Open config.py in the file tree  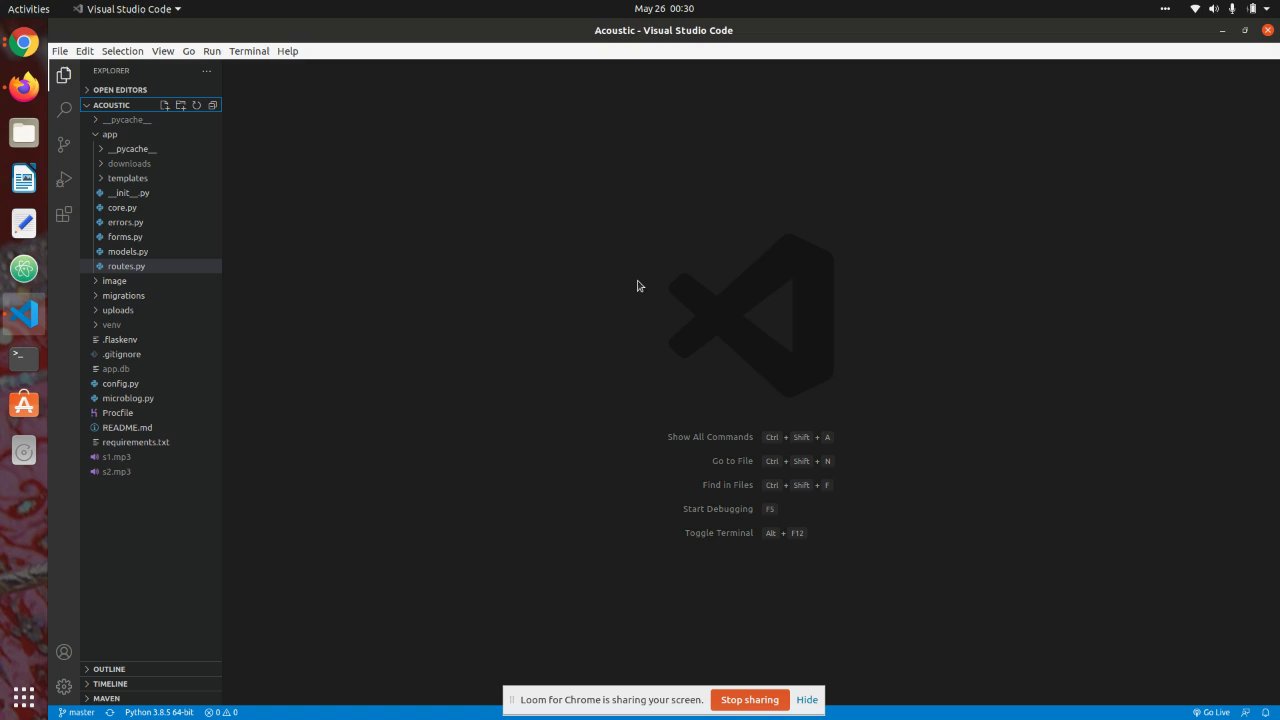[151, 384]
